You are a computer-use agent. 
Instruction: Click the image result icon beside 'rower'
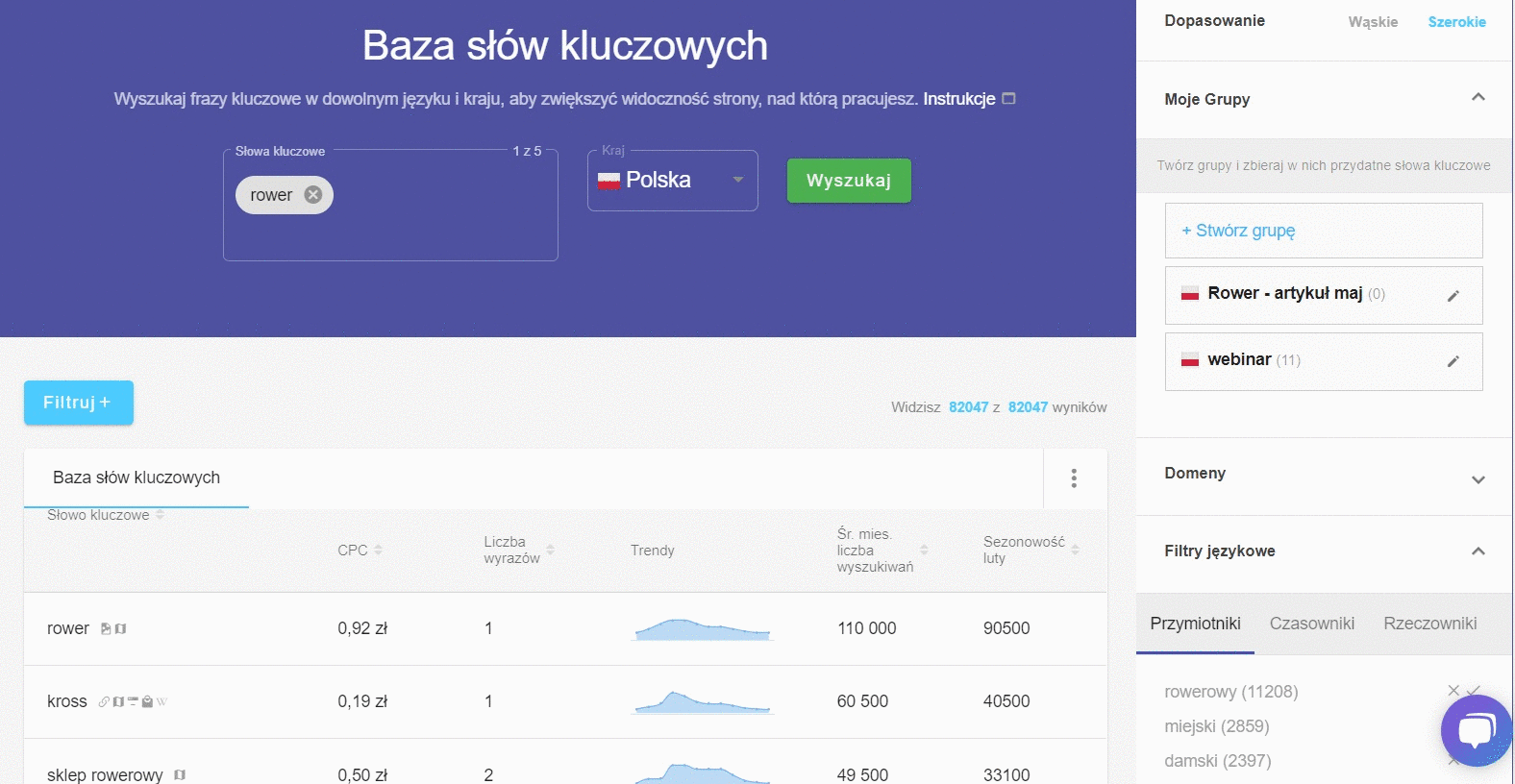106,628
